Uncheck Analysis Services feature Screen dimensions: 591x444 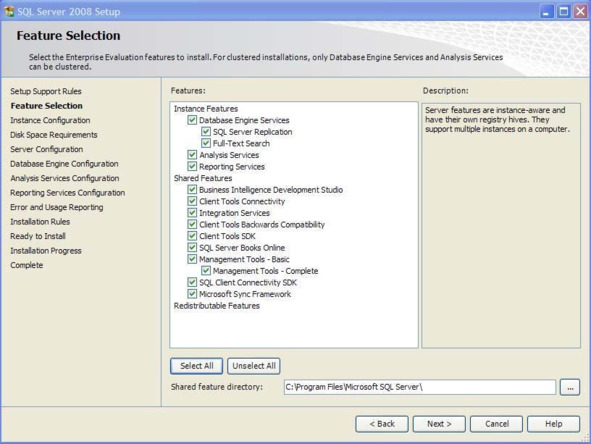click(192, 155)
